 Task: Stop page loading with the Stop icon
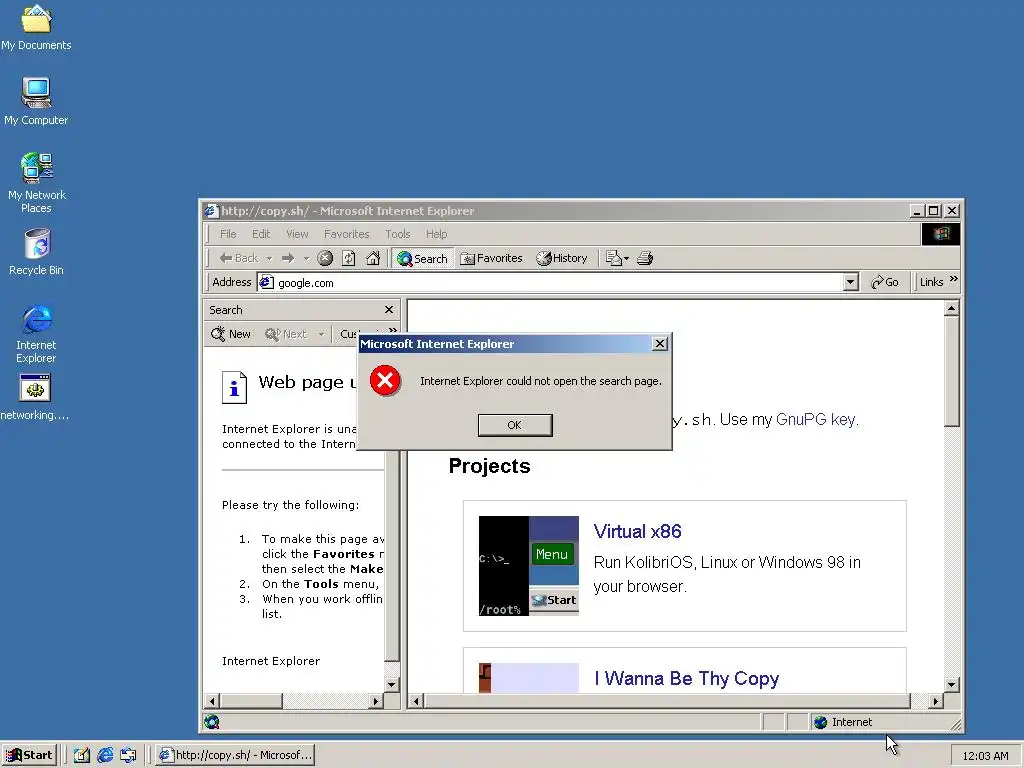[325, 258]
